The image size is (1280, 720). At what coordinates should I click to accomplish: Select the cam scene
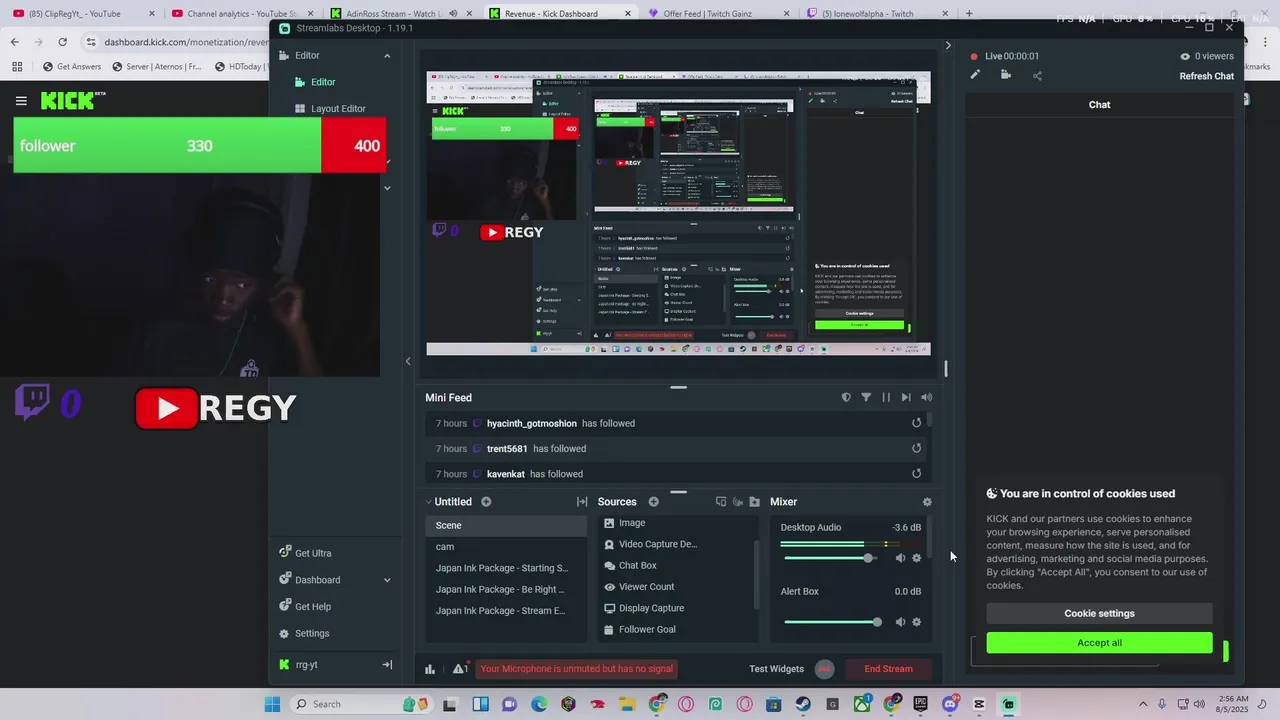click(x=506, y=547)
